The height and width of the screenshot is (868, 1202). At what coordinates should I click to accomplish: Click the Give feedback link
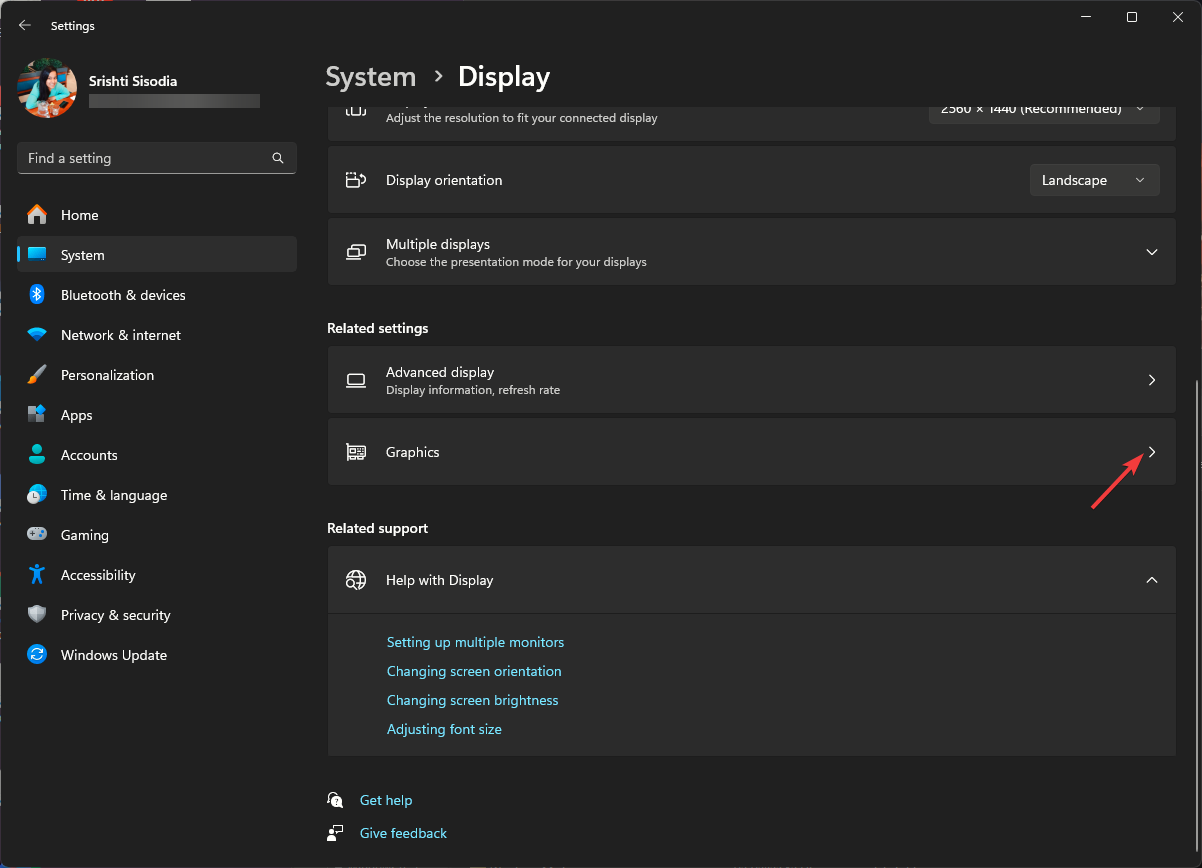[x=403, y=833]
